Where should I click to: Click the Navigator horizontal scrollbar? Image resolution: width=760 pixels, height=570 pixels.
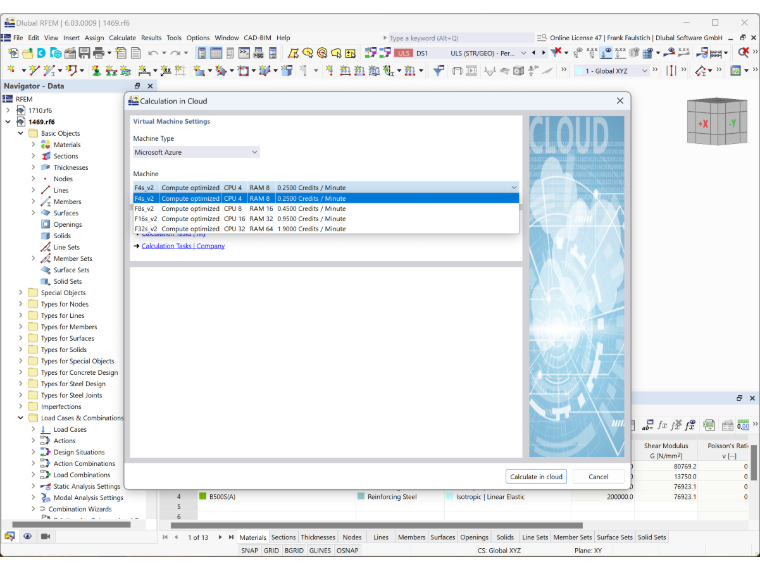point(71,524)
